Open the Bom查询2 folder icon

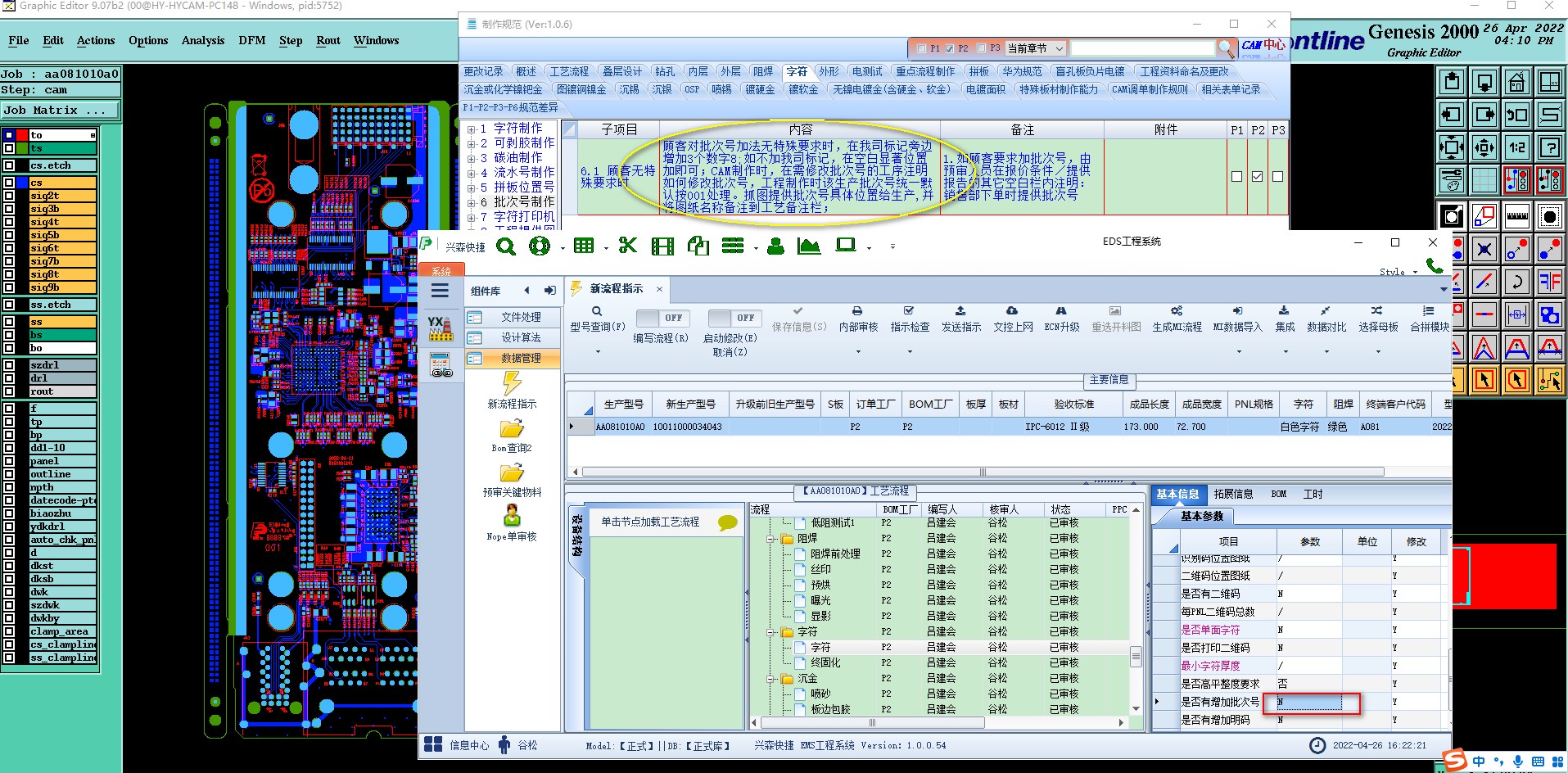click(512, 429)
